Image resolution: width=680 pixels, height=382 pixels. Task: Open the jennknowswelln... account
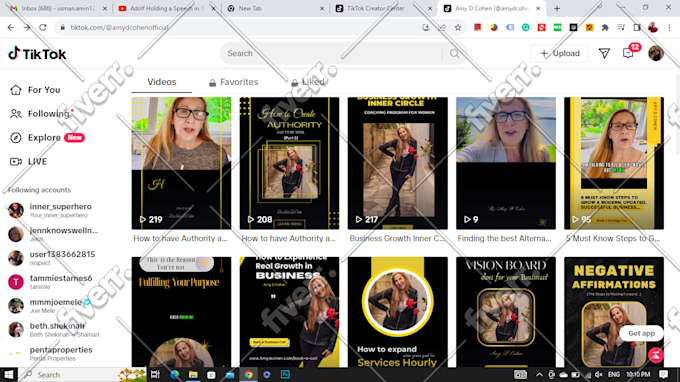click(52, 234)
